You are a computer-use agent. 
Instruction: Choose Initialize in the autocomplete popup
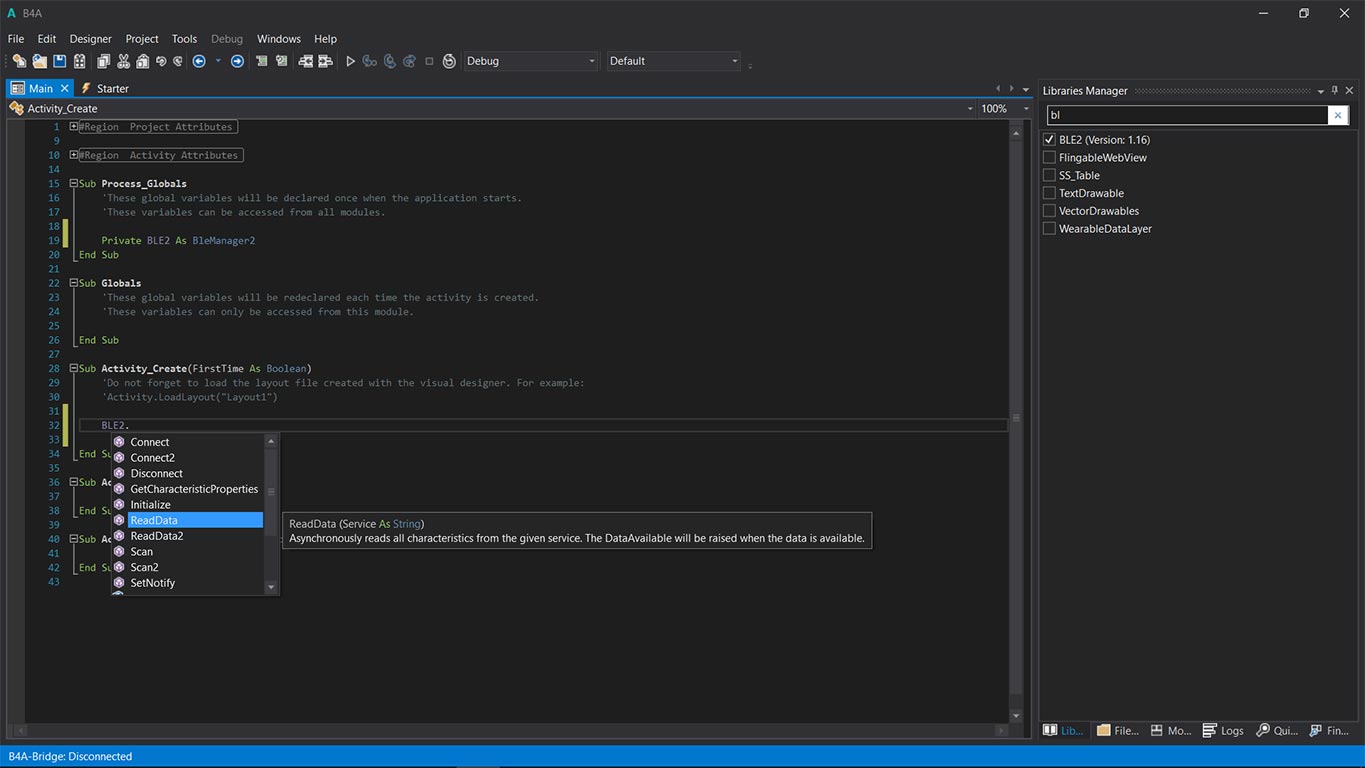click(150, 505)
